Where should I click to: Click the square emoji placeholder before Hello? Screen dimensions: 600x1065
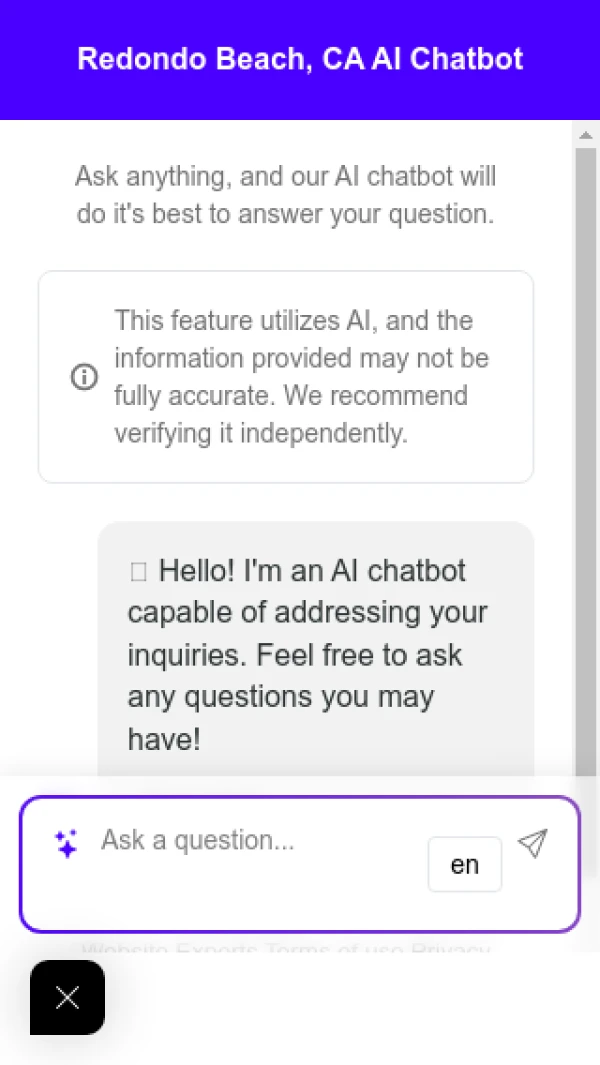[139, 573]
